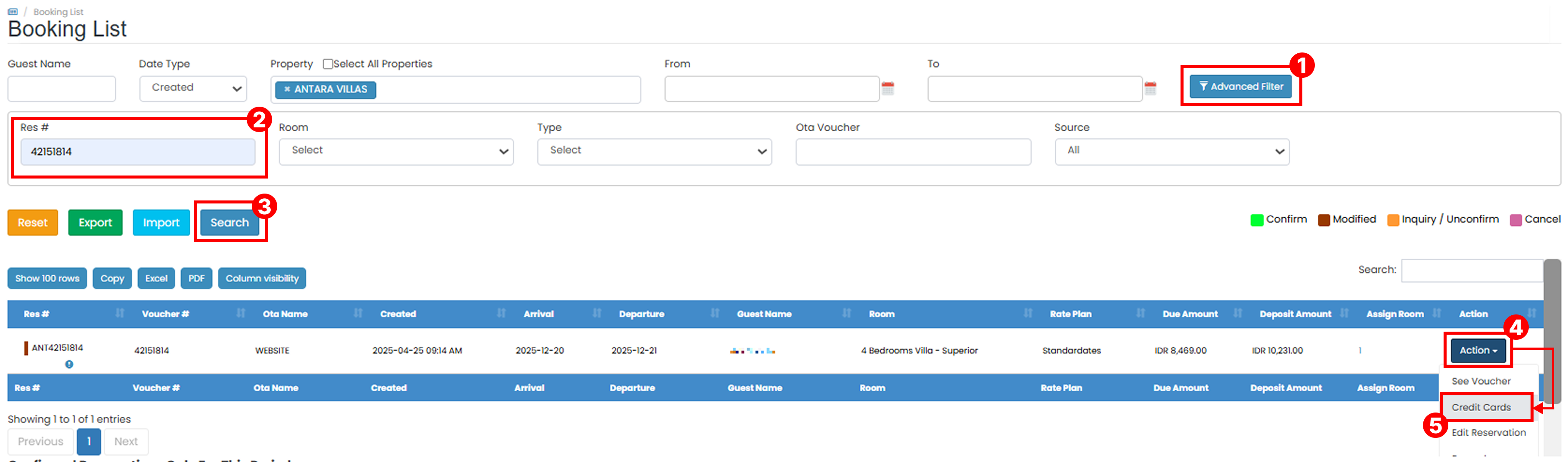This screenshot has height=462, width=1568.
Task: Click the orange Reset button
Action: tap(32, 222)
